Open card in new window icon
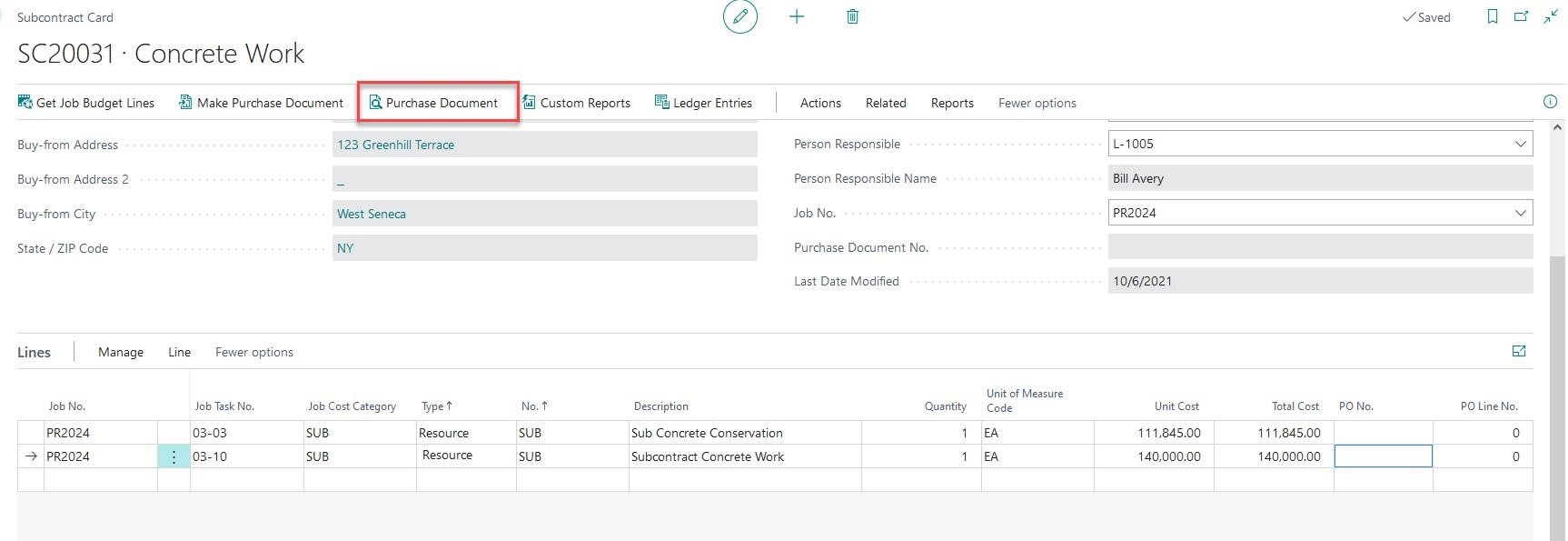The width and height of the screenshot is (1568, 541). [1521, 16]
